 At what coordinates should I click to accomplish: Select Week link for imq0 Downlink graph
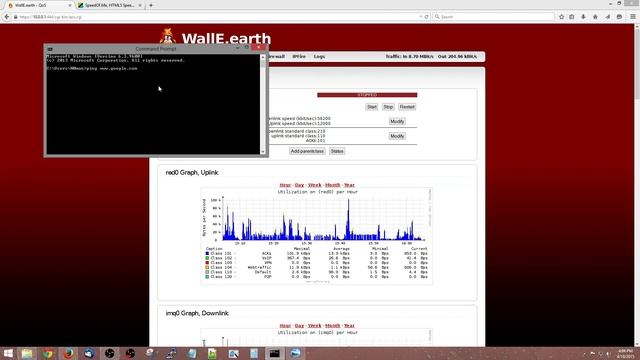(x=315, y=326)
